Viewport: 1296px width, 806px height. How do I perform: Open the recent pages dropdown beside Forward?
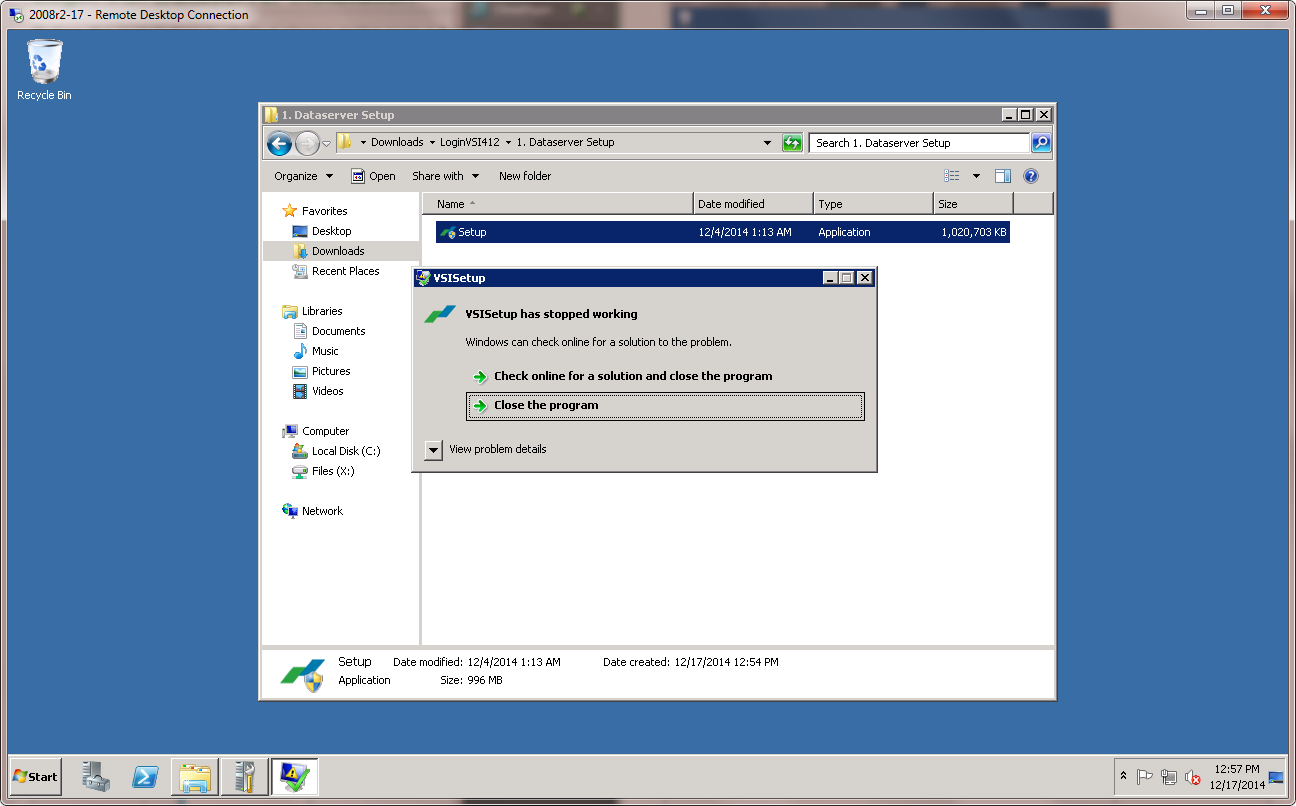coord(326,143)
